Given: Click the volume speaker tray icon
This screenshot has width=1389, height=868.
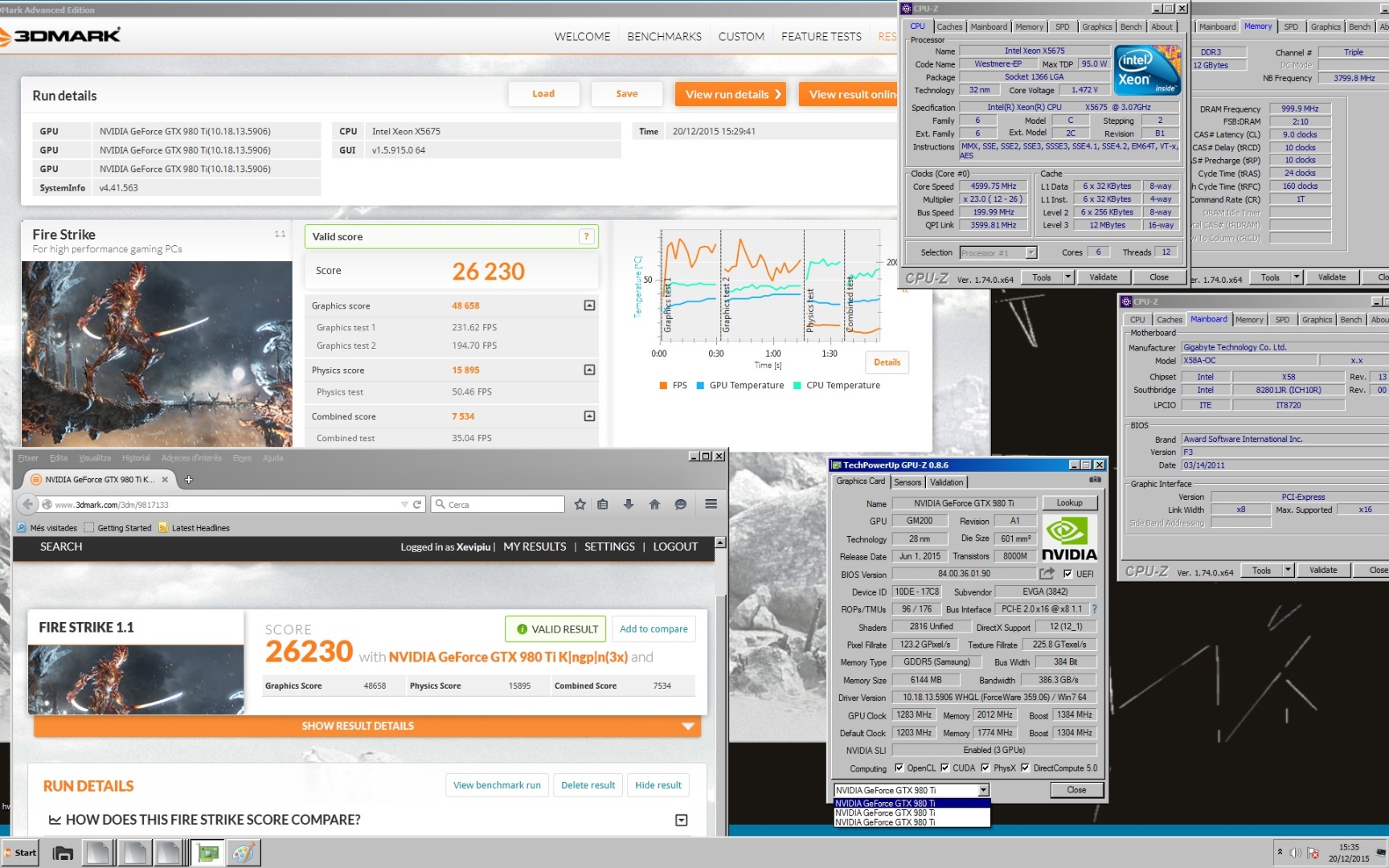Looking at the screenshot, I should (x=1295, y=853).
